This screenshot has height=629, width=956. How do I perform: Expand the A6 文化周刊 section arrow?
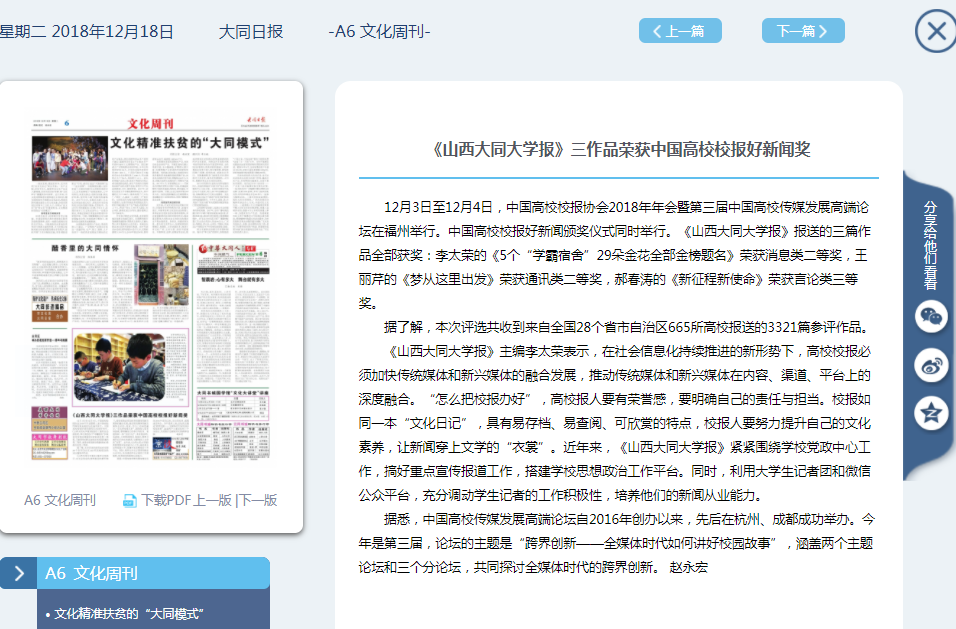click(18, 573)
